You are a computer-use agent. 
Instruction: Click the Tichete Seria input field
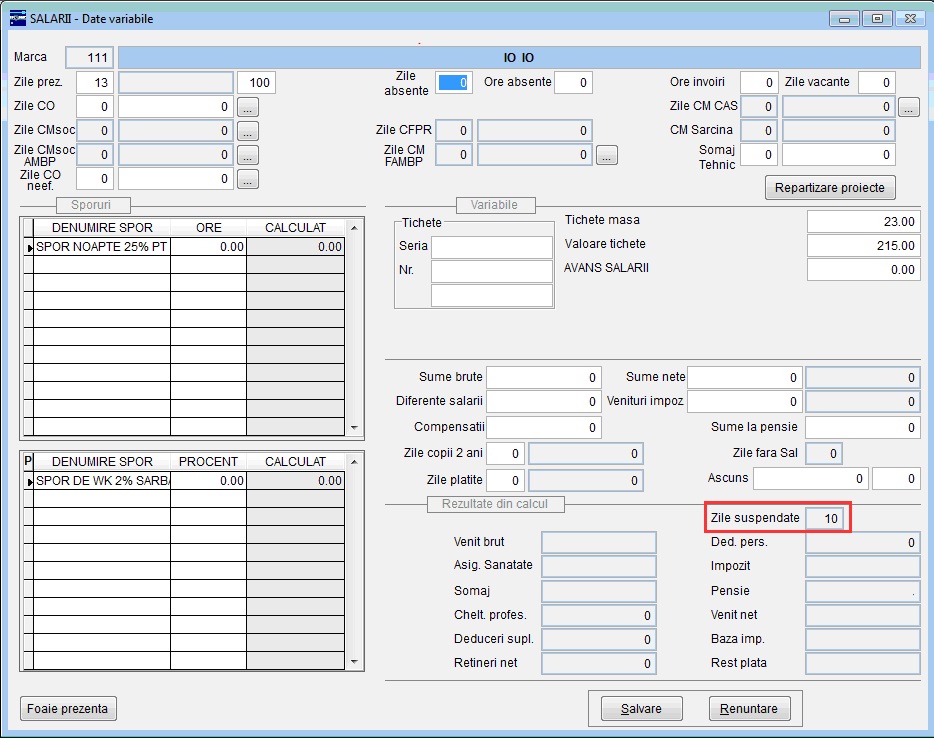point(492,247)
